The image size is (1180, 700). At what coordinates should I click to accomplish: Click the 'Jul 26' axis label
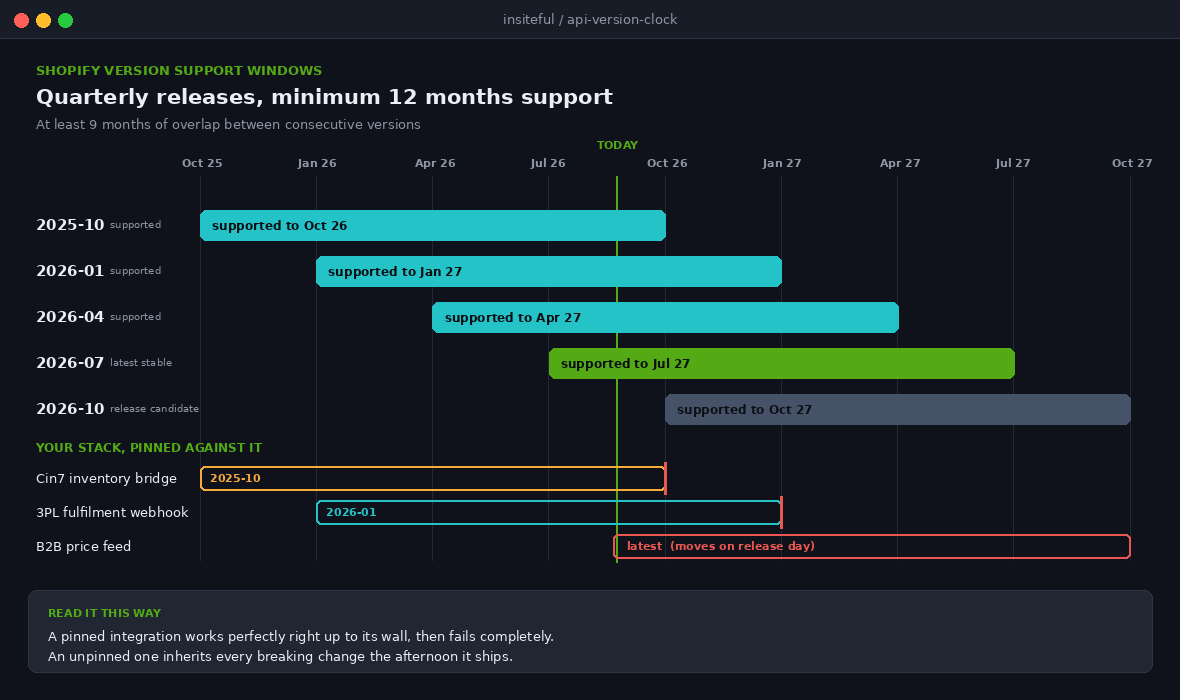point(548,163)
